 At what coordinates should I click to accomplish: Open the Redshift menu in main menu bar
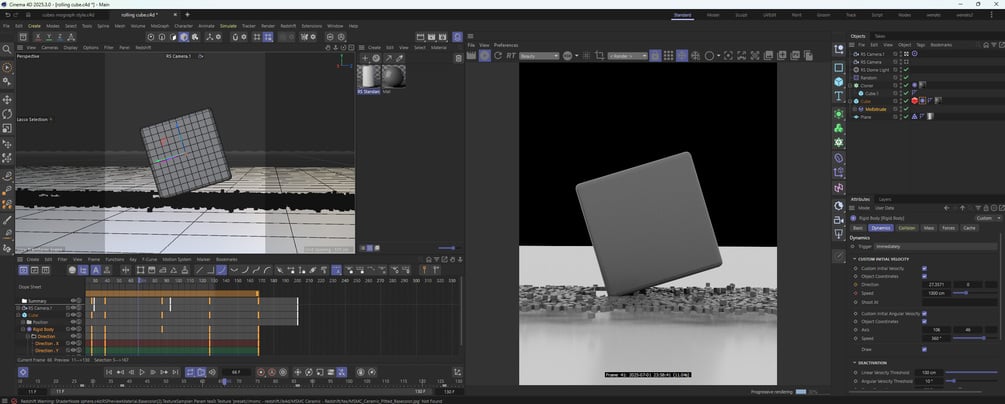pos(288,26)
